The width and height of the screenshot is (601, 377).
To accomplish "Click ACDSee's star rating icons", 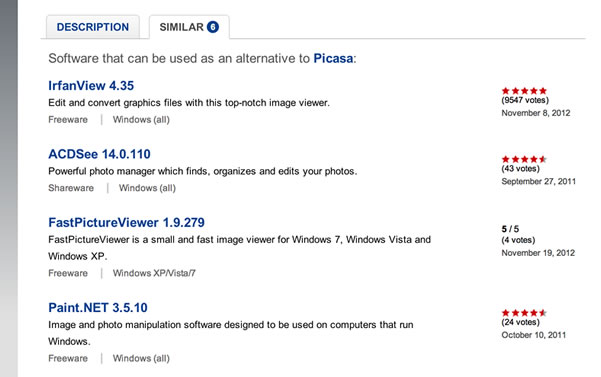I will pyautogui.click(x=524, y=159).
